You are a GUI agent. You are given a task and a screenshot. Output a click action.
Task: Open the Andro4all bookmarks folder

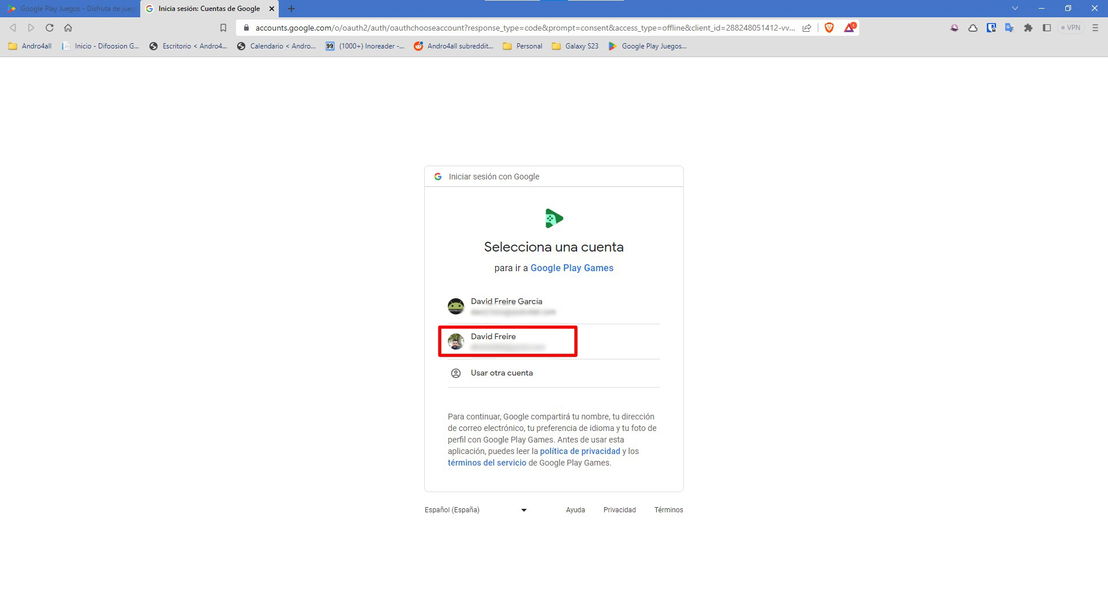(30, 46)
